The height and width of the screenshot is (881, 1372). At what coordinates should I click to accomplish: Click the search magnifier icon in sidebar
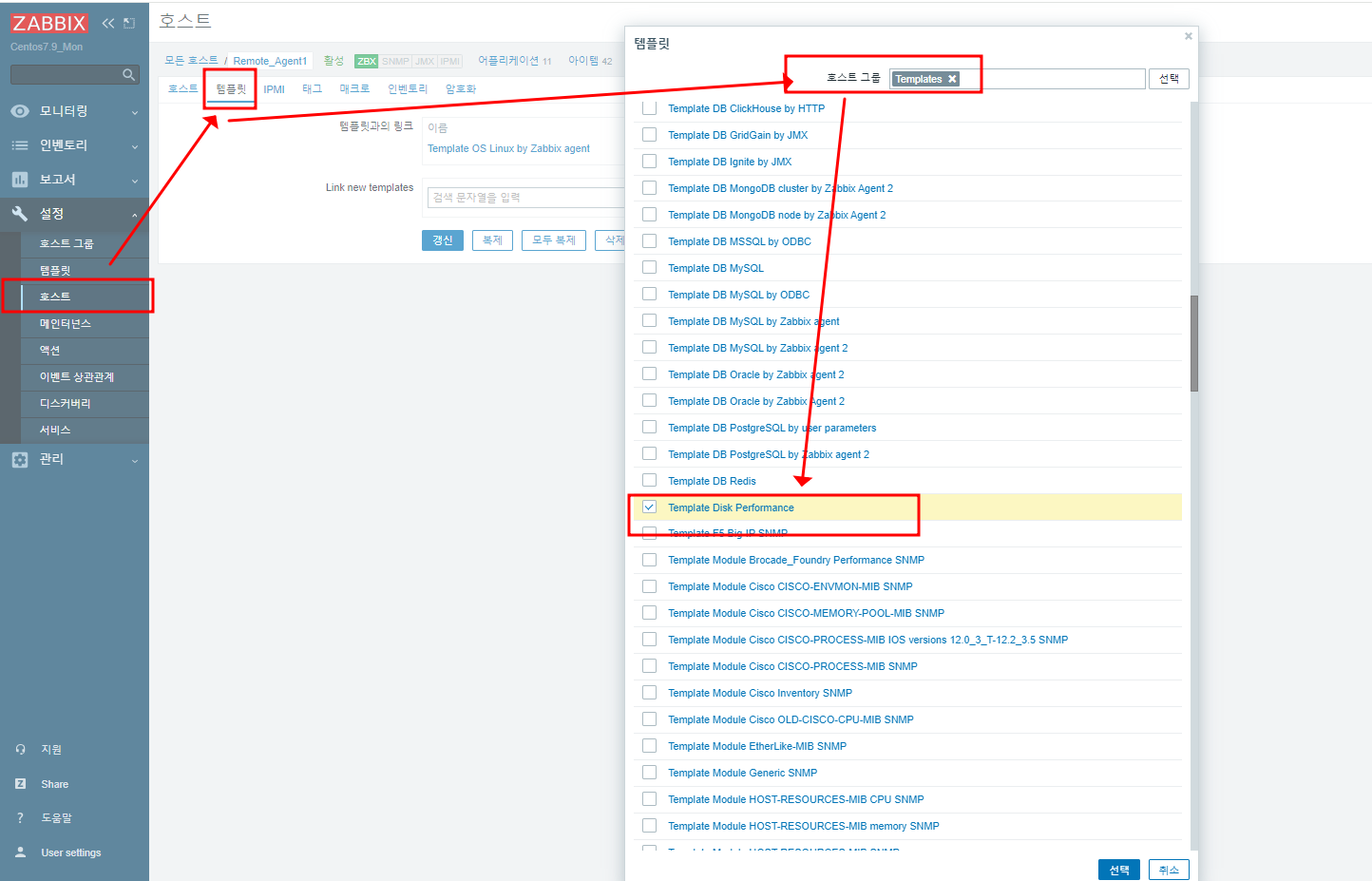coord(129,74)
